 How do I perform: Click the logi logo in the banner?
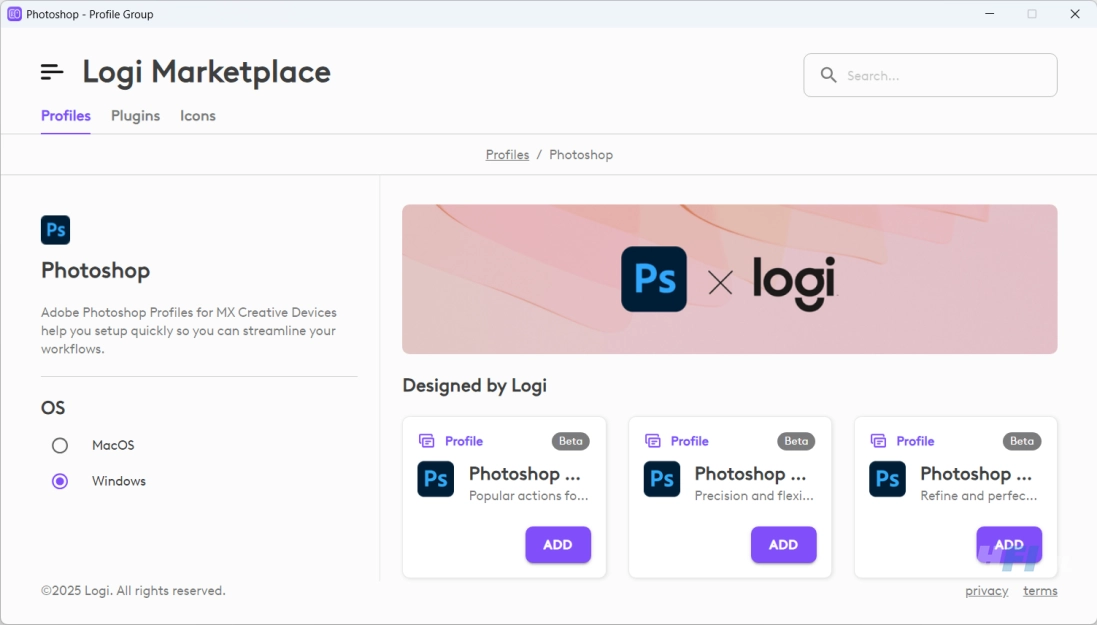[794, 283]
